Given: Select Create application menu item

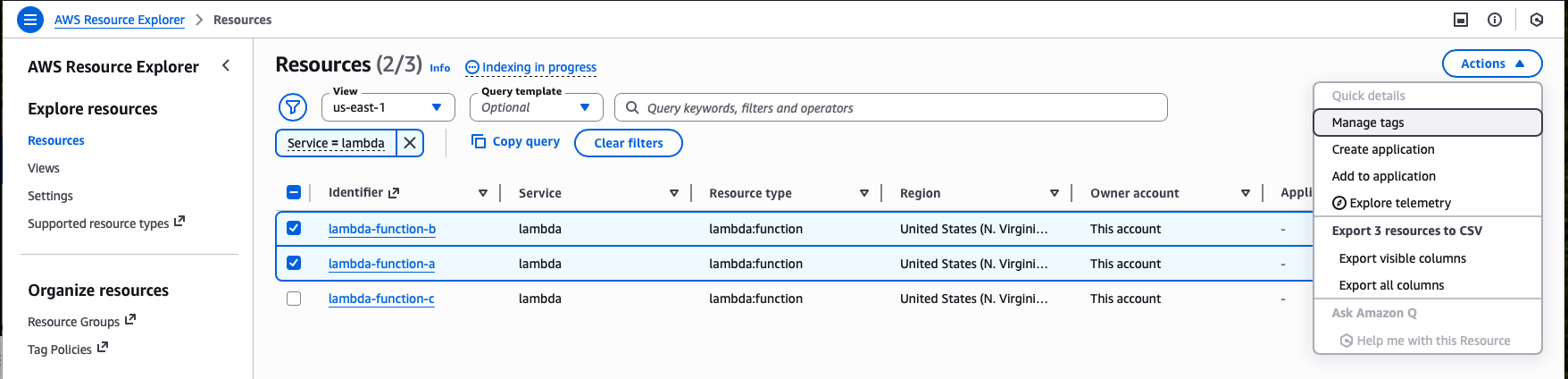Looking at the screenshot, I should click(x=1428, y=149).
